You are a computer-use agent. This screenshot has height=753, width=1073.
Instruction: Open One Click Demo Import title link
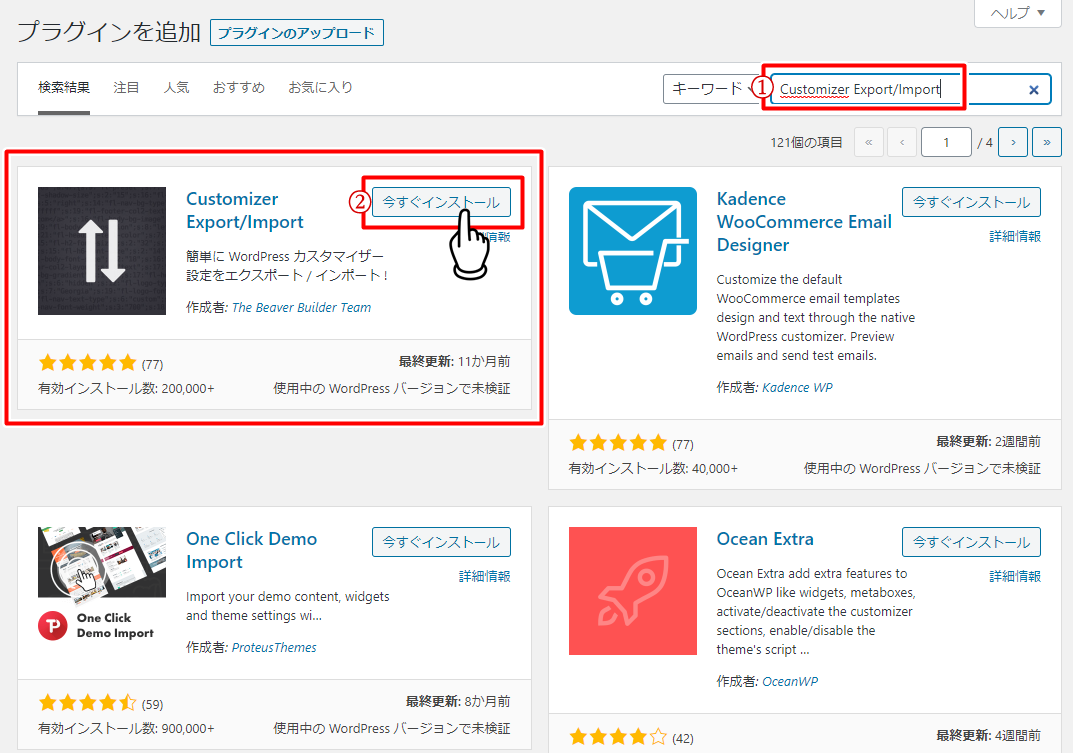pos(252,550)
